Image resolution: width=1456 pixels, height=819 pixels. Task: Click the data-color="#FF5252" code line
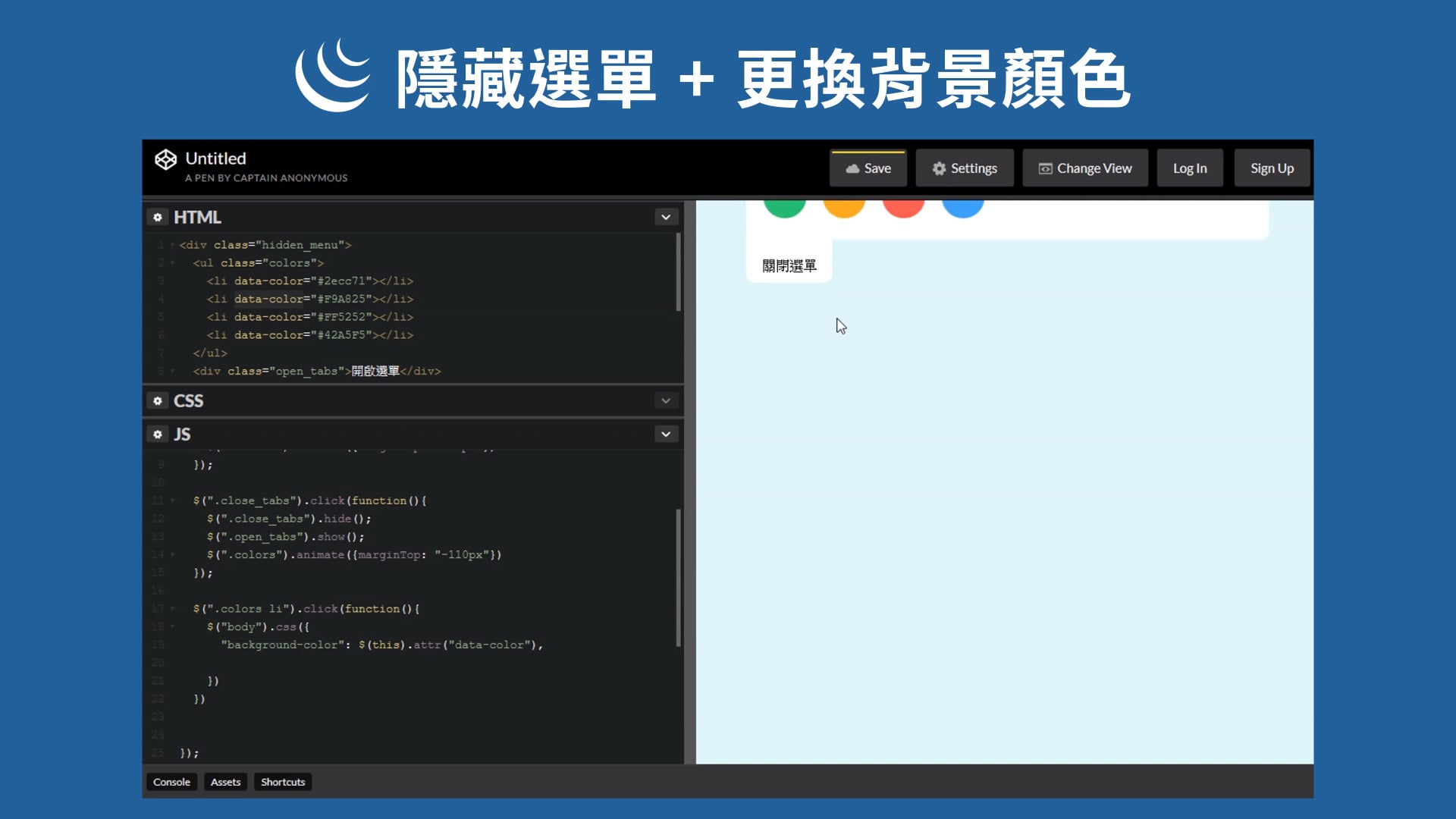(310, 317)
